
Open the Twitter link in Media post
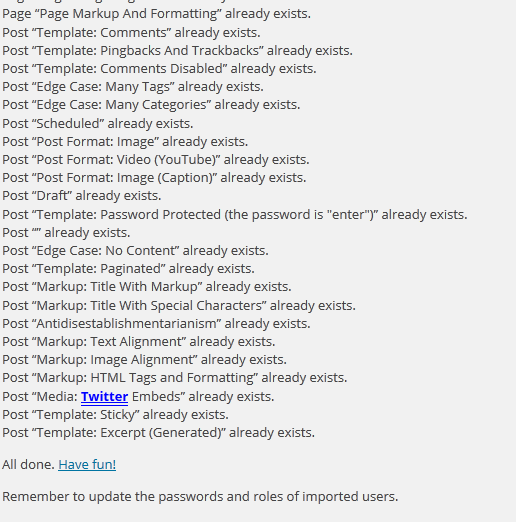(x=104, y=397)
